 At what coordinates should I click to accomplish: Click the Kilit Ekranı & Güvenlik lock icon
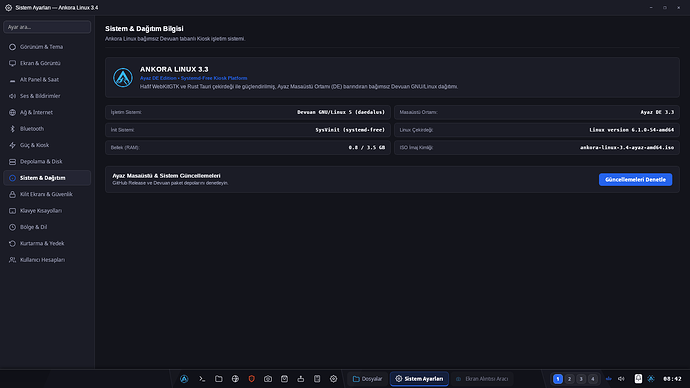(12, 194)
